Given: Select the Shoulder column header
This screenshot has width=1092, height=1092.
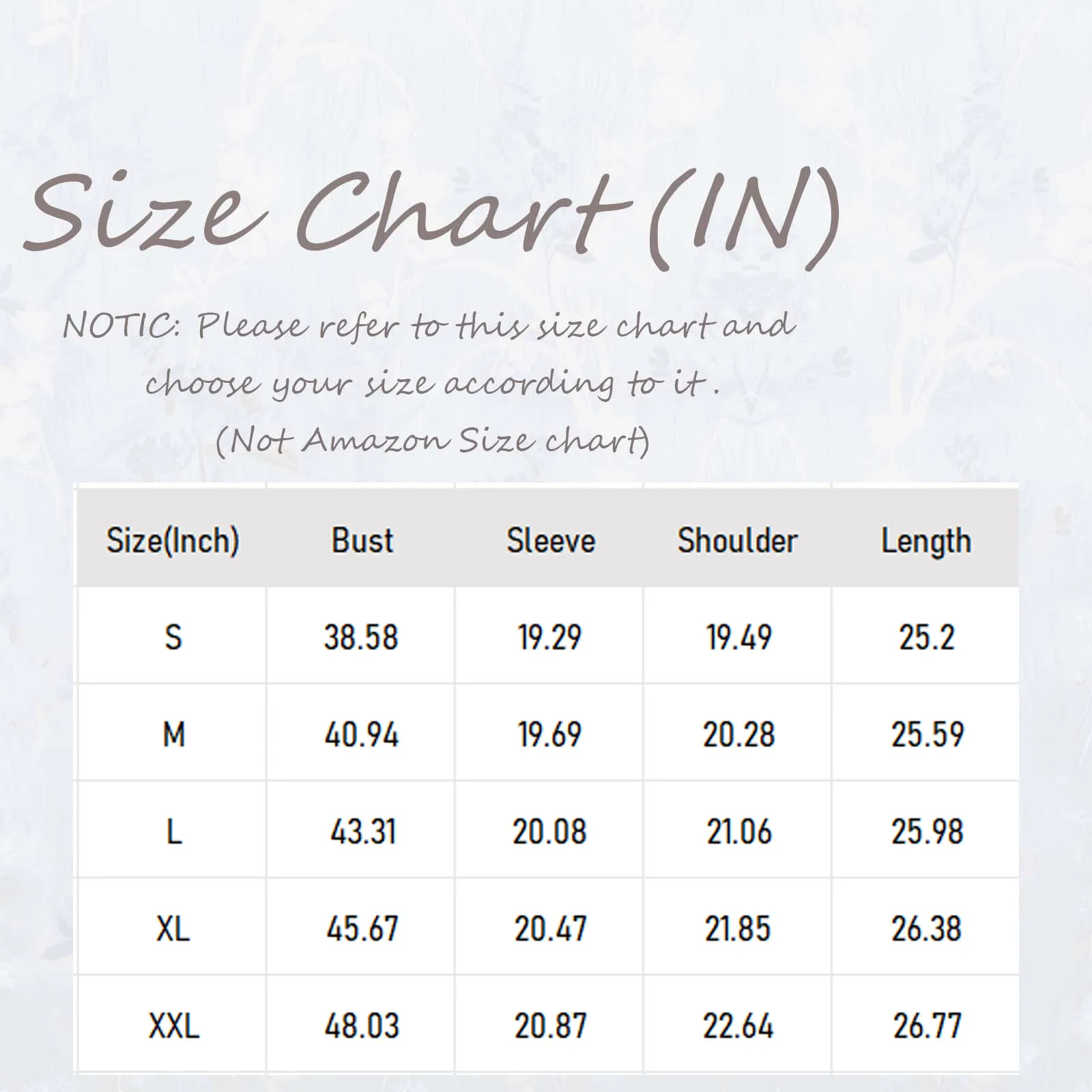Looking at the screenshot, I should pyautogui.click(x=737, y=541).
